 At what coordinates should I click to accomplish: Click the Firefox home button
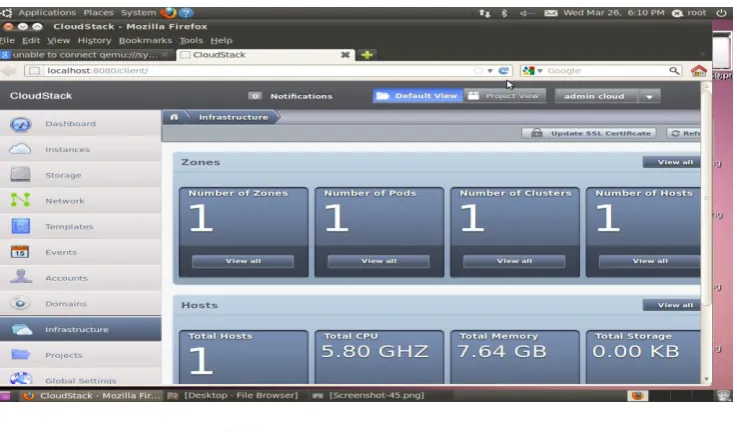(698, 71)
